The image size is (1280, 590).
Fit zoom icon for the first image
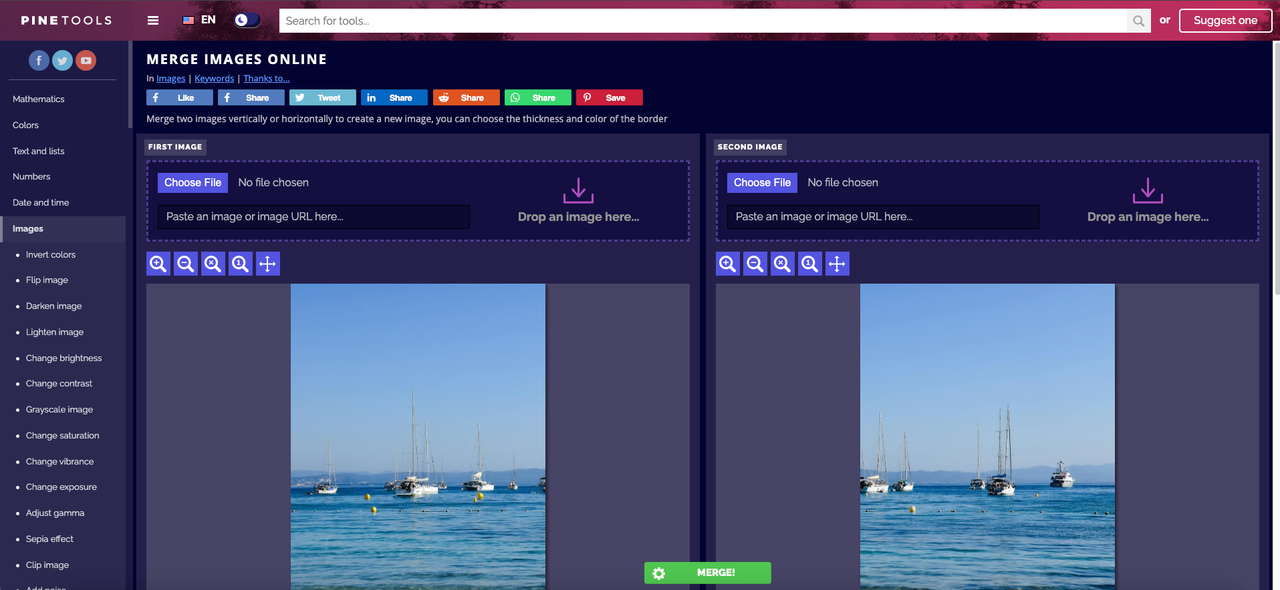pyautogui.click(x=213, y=264)
